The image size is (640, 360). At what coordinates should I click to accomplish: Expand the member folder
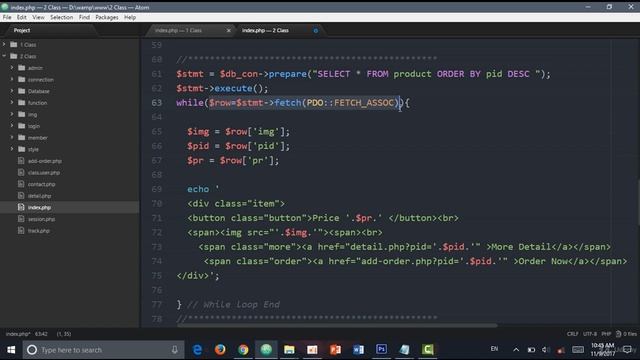12,138
